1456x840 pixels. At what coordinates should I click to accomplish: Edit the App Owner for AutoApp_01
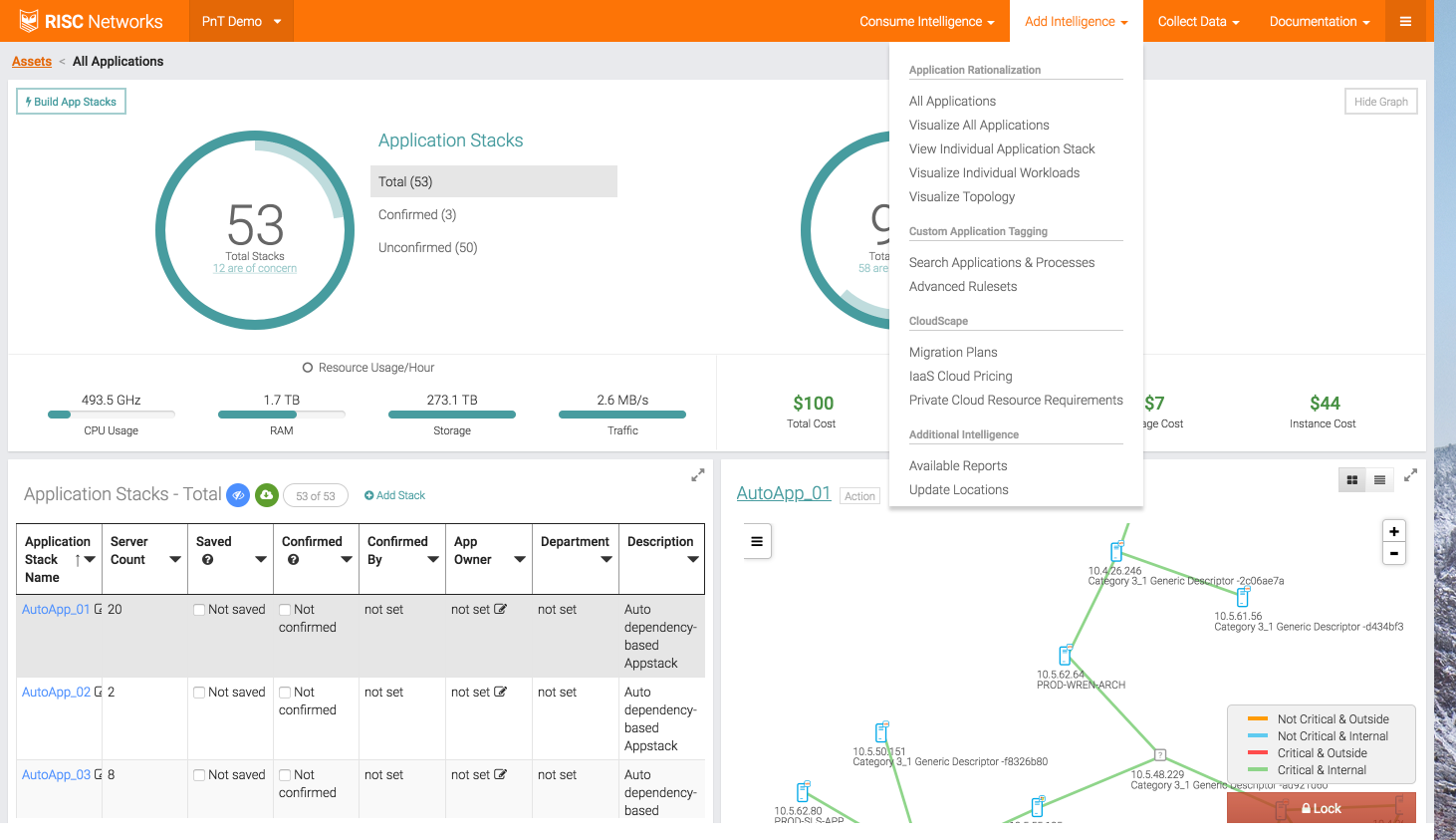click(500, 609)
